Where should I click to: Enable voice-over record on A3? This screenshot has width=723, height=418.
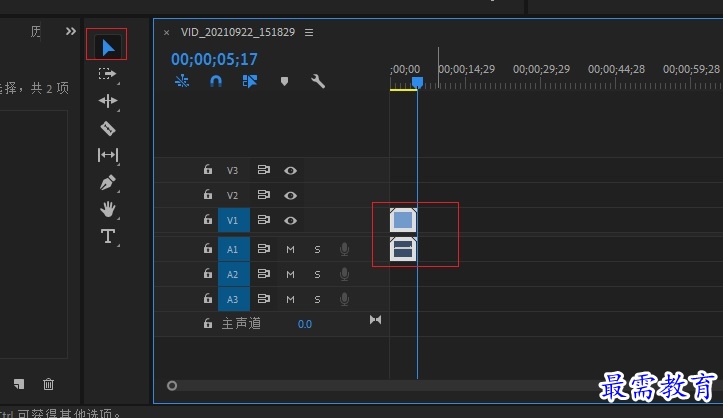(344, 299)
